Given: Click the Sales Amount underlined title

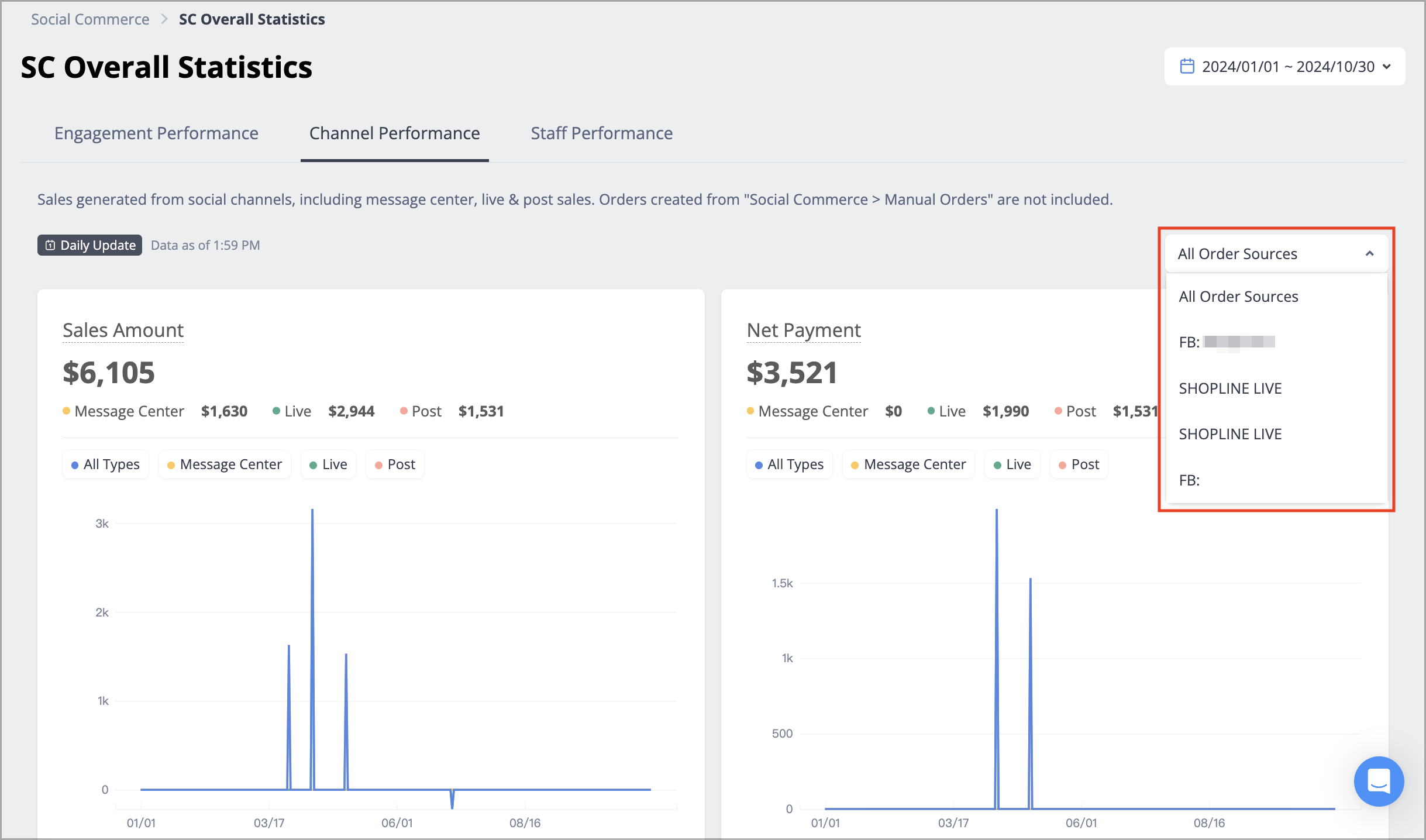Looking at the screenshot, I should tap(123, 330).
